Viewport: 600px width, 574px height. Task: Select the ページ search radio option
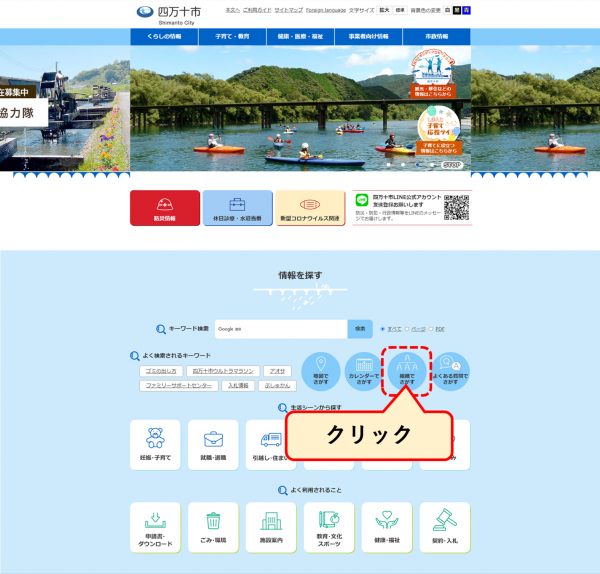[x=406, y=328]
